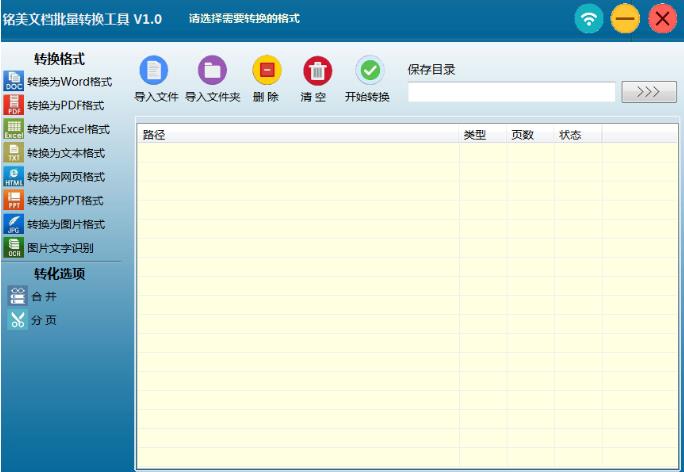Click the Start Conversion (开始转换) checkmark icon
This screenshot has width=684, height=472.
368,71
